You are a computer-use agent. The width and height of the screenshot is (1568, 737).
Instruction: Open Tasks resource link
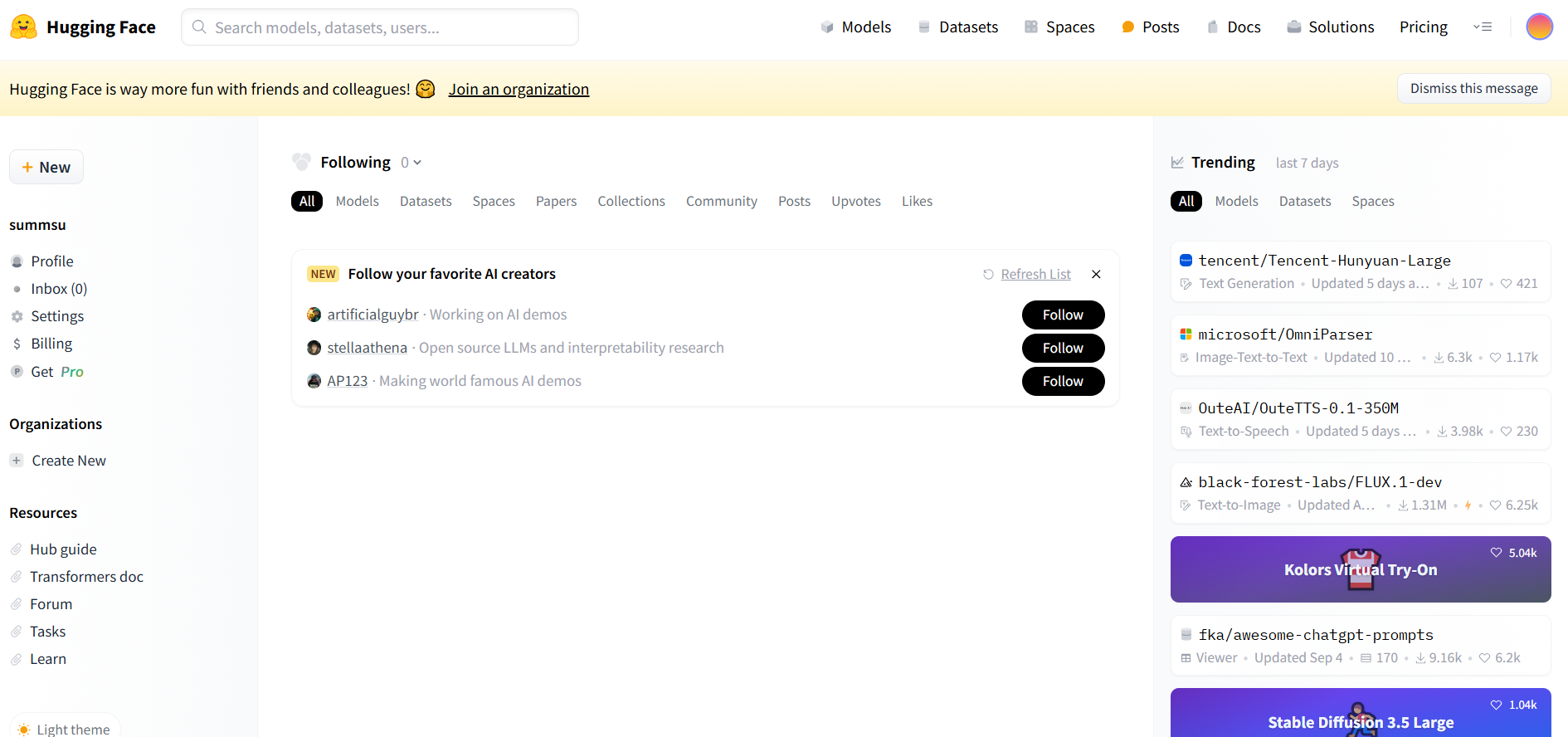click(x=48, y=632)
